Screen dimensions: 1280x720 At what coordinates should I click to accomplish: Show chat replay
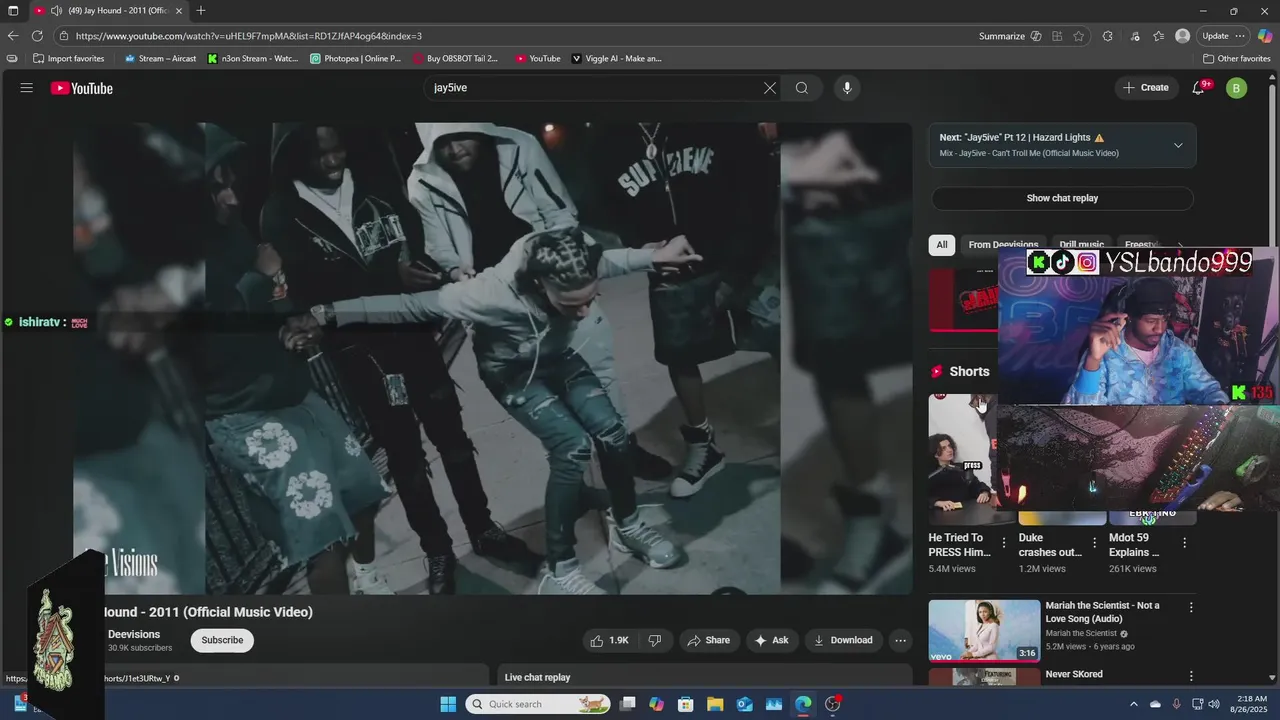[1062, 198]
